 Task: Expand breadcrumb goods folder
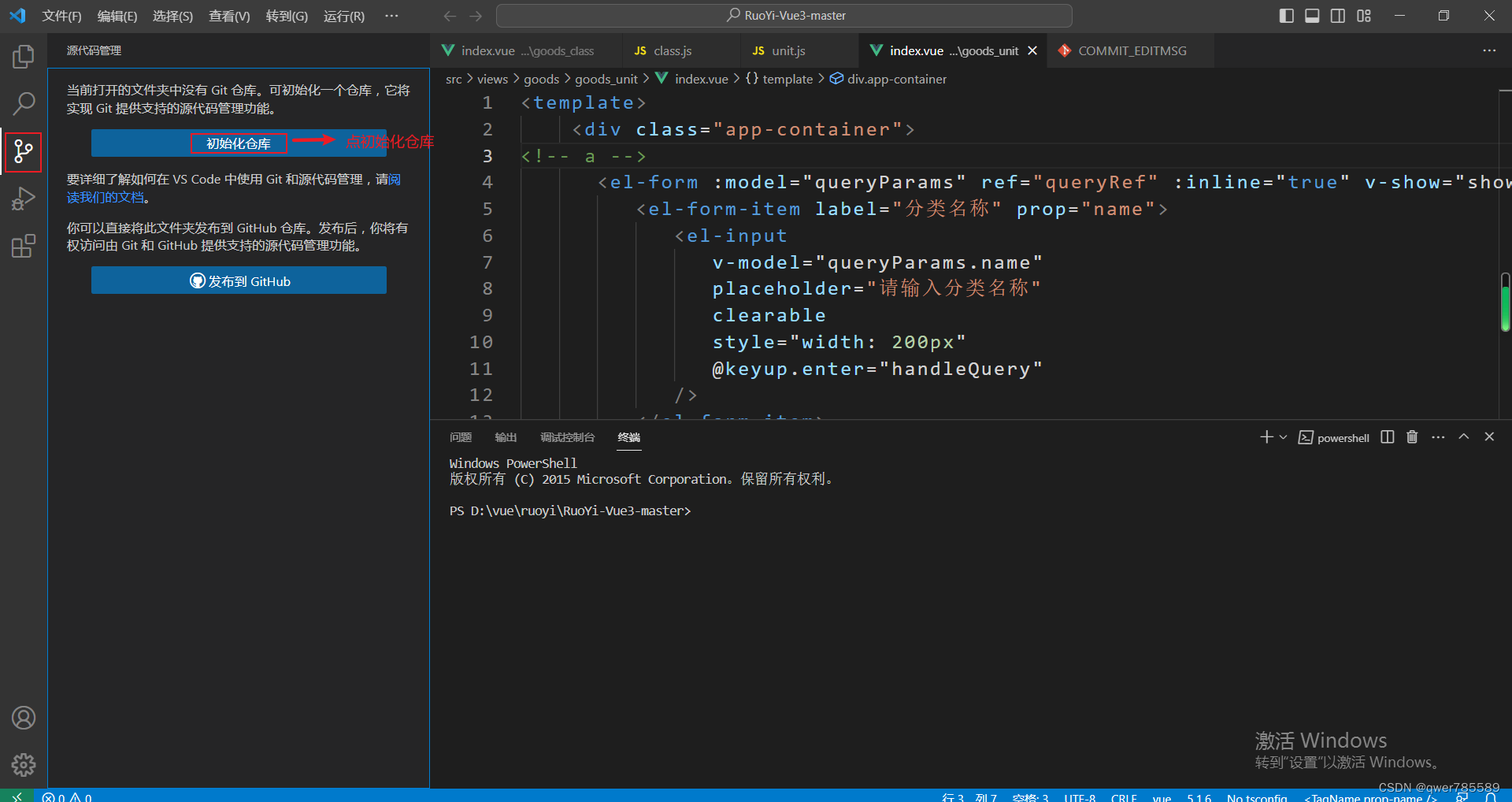pyautogui.click(x=541, y=79)
